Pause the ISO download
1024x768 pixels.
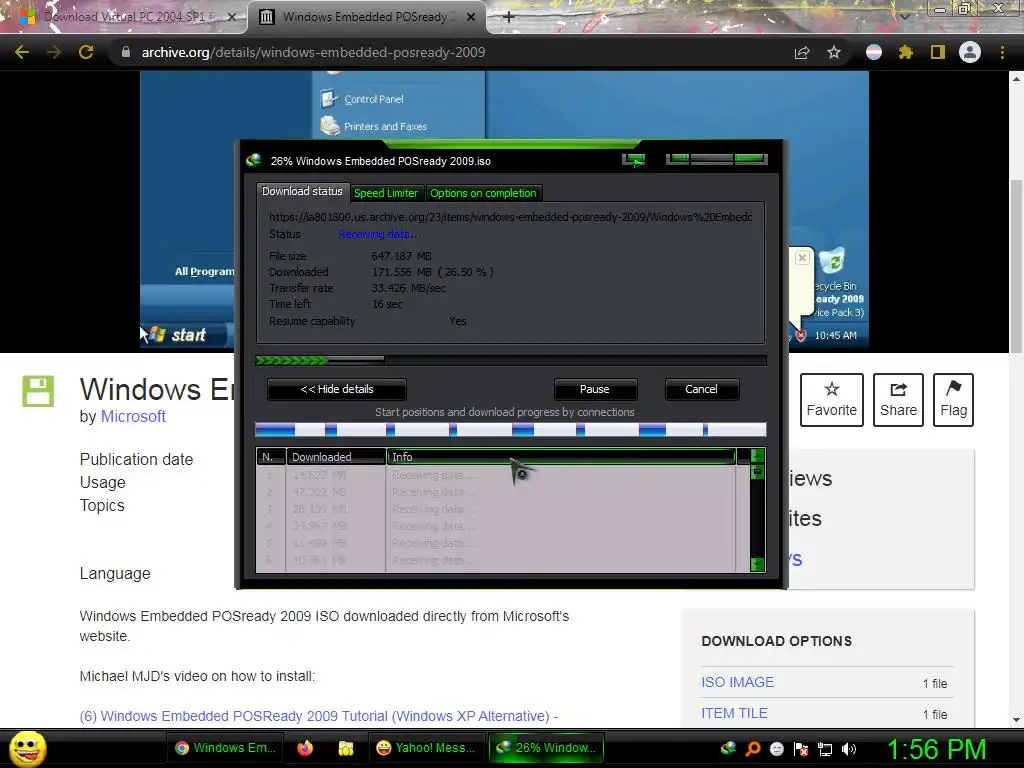click(595, 389)
